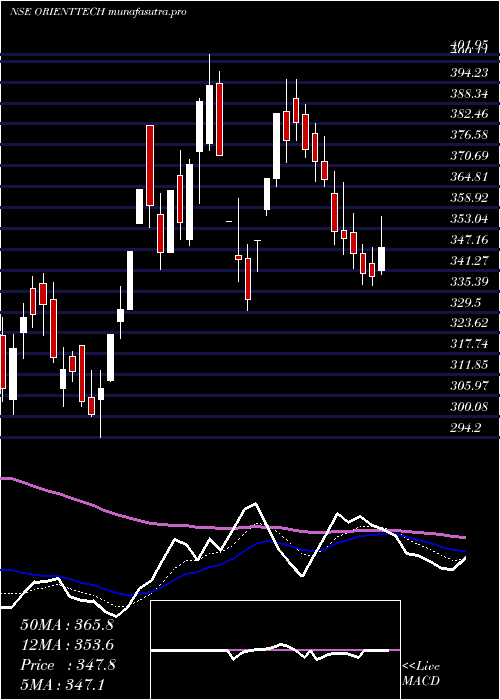Image resolution: width=500 pixels, height=700 pixels.
Task: Click the 50MA : 365.8 readout
Action: [x=67, y=624]
